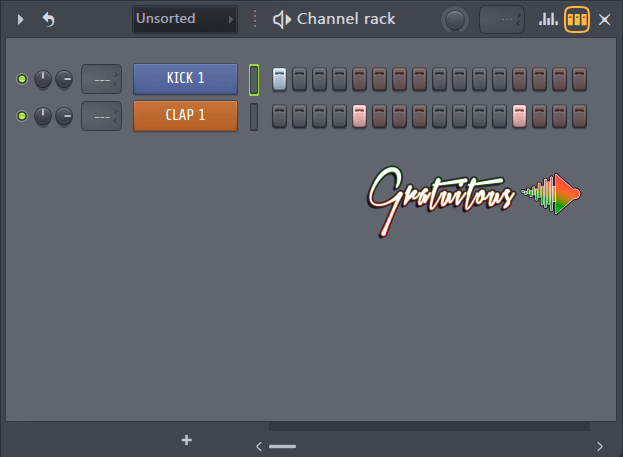The width and height of the screenshot is (623, 457).
Task: Click KICK 1 volume knob
Action: coord(64,79)
